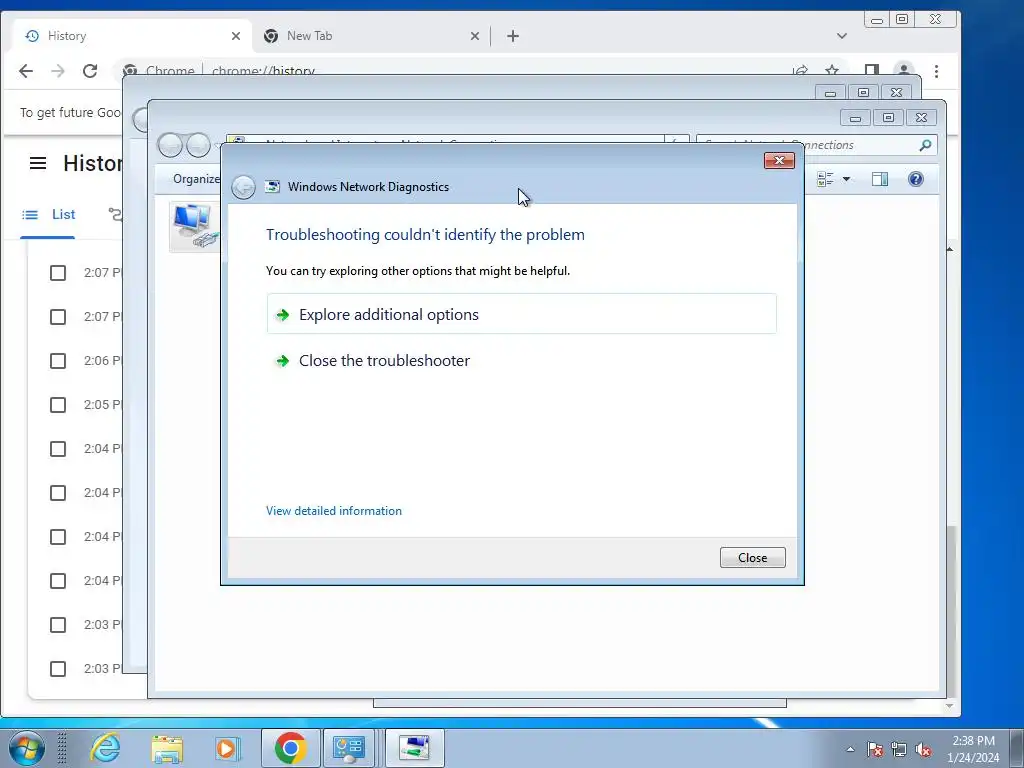Viewport: 1024px width, 768px height.
Task: Go forward in Chrome
Action: point(58,71)
